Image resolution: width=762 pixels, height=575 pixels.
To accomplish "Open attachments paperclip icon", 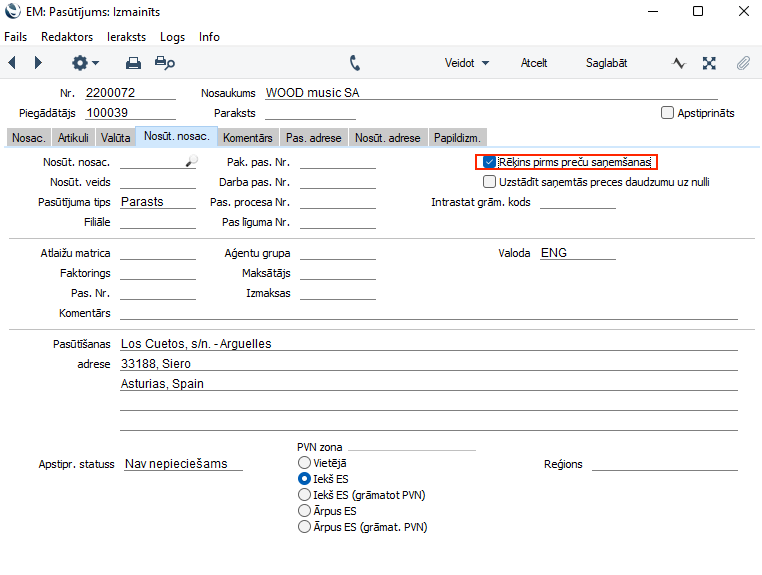I will 742,63.
